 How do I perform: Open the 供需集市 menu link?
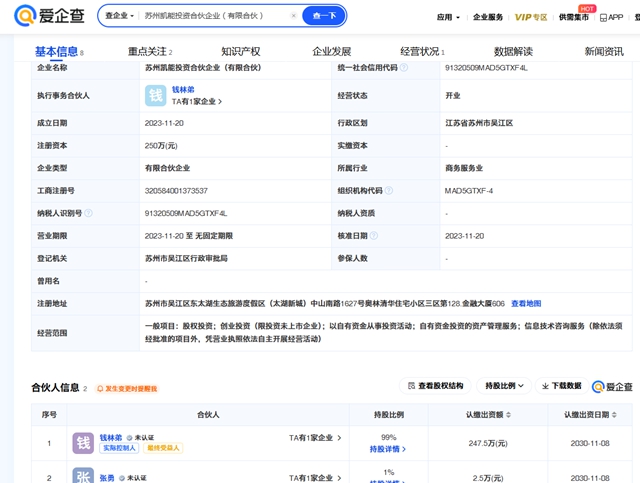[x=573, y=17]
